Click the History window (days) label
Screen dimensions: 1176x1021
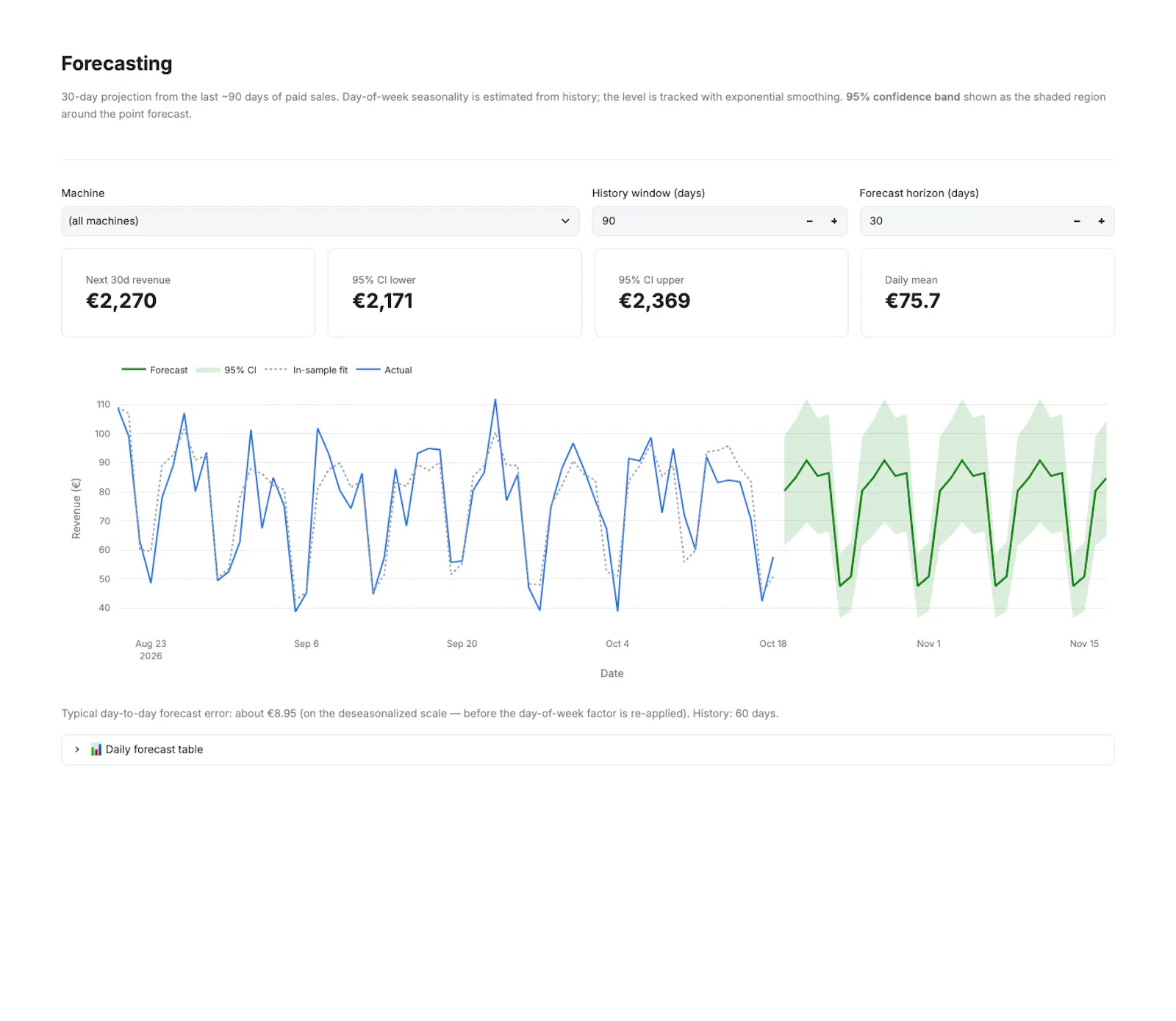pyautogui.click(x=648, y=193)
